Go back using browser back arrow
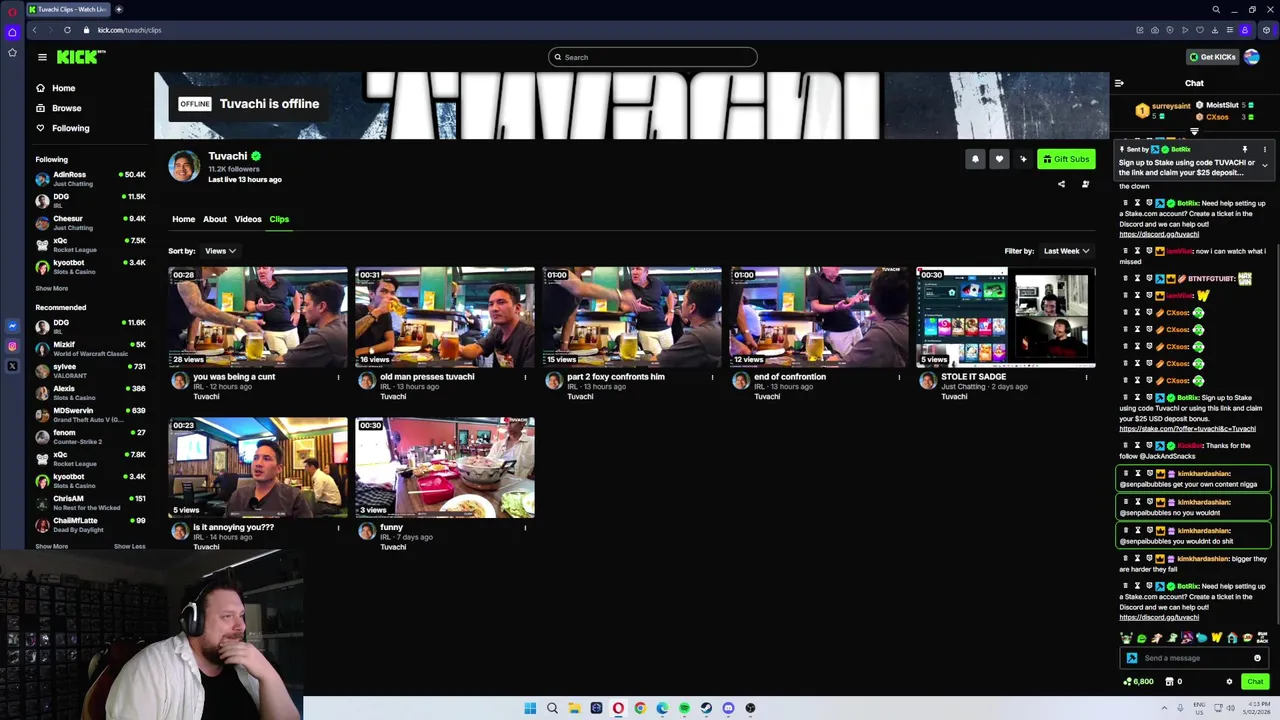The width and height of the screenshot is (1280, 720). click(x=34, y=30)
